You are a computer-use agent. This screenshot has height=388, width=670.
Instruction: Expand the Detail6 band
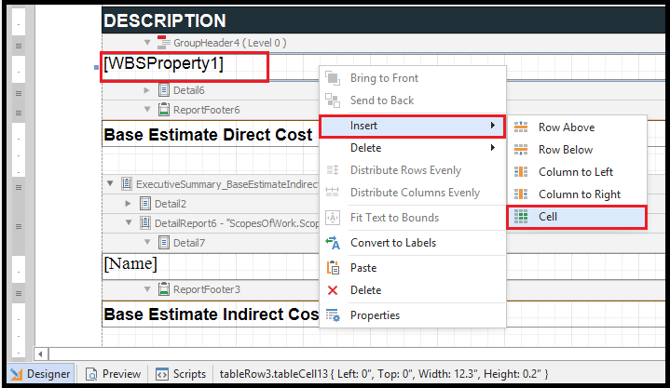coord(147,90)
